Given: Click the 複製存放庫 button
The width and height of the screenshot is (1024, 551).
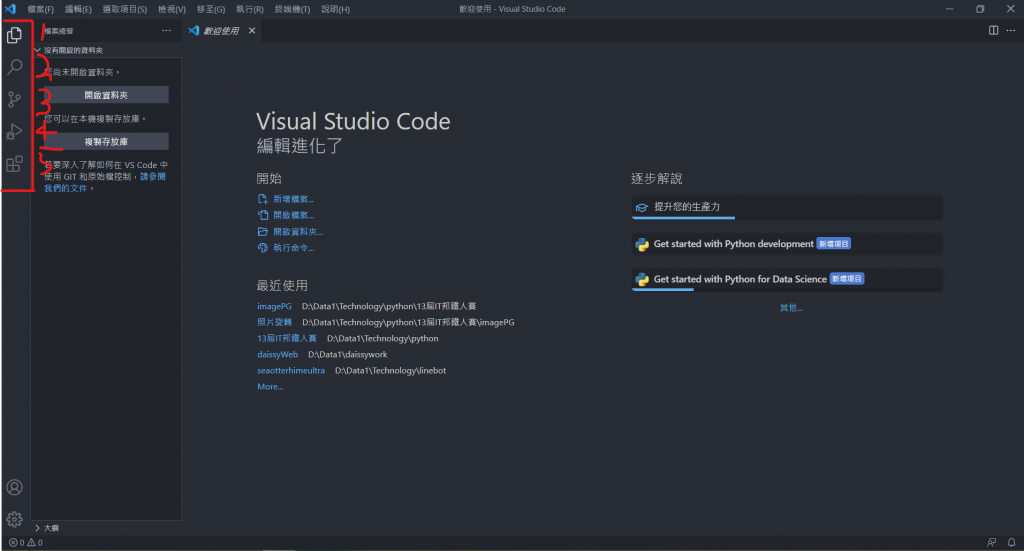Looking at the screenshot, I should pos(106,142).
